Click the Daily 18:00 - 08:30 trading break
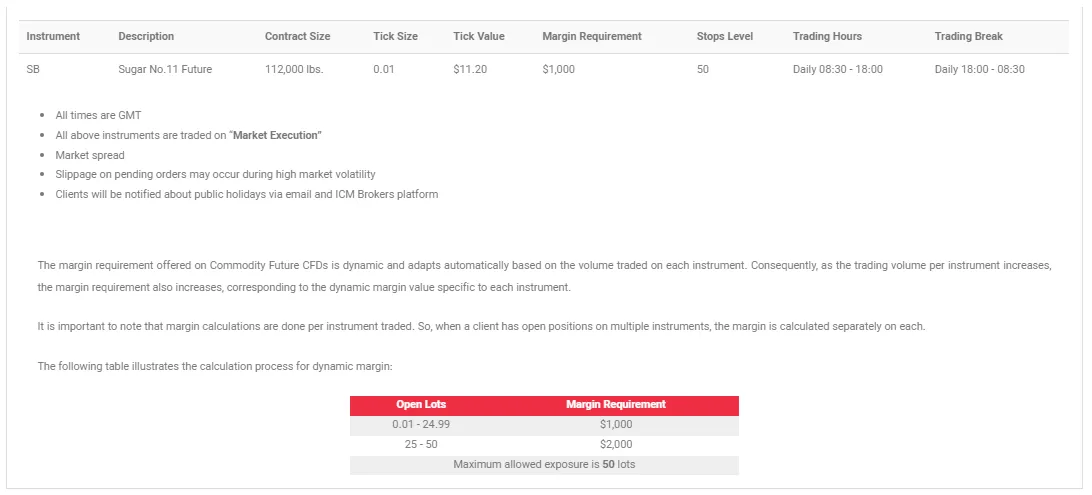This screenshot has width=1092, height=495. click(x=979, y=69)
